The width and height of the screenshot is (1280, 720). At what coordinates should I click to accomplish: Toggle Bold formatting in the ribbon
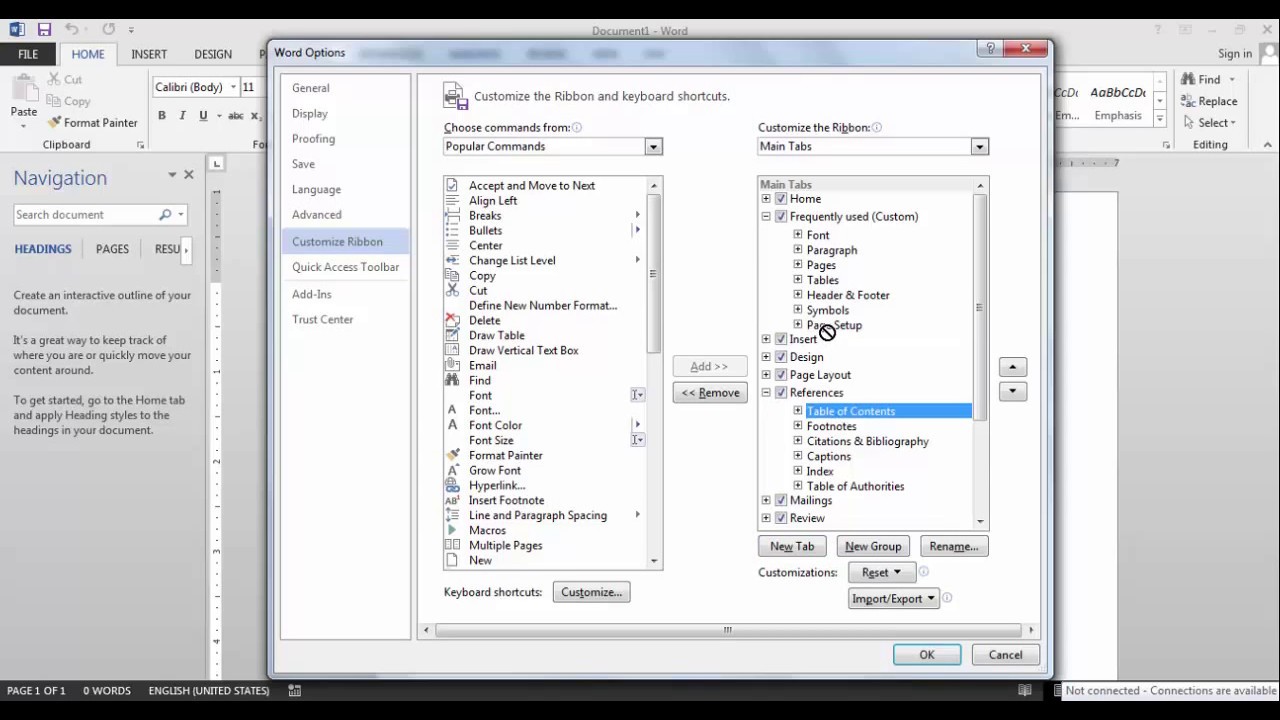tap(162, 116)
